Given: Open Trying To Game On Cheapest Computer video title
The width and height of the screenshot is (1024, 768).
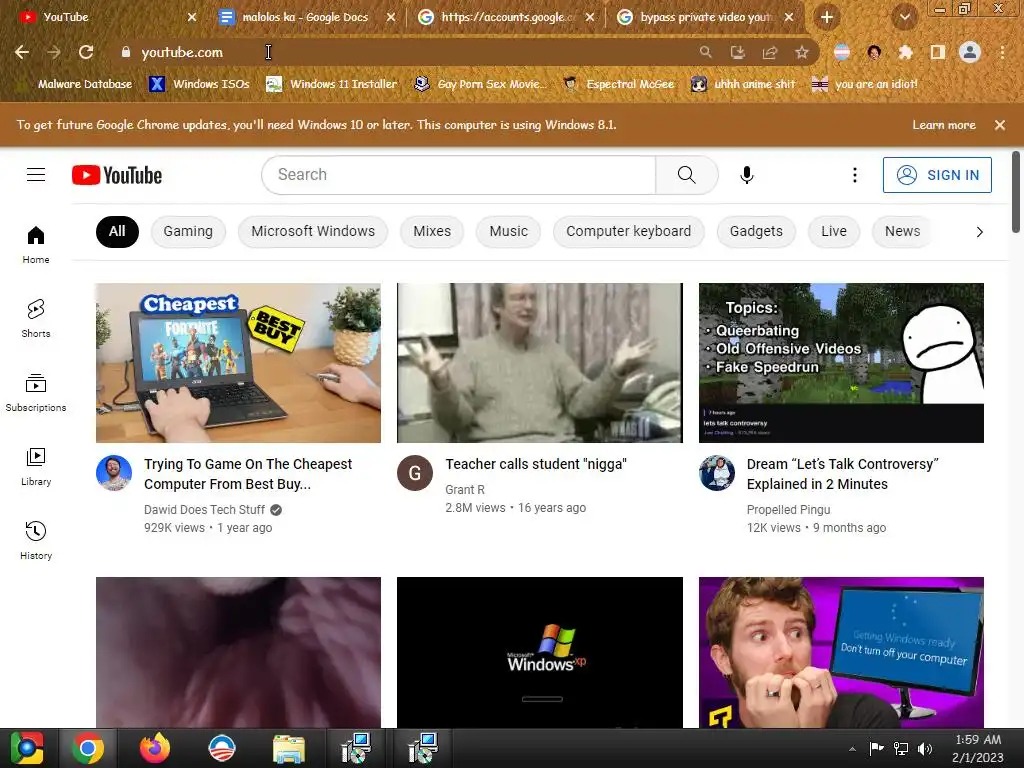Looking at the screenshot, I should (248, 474).
